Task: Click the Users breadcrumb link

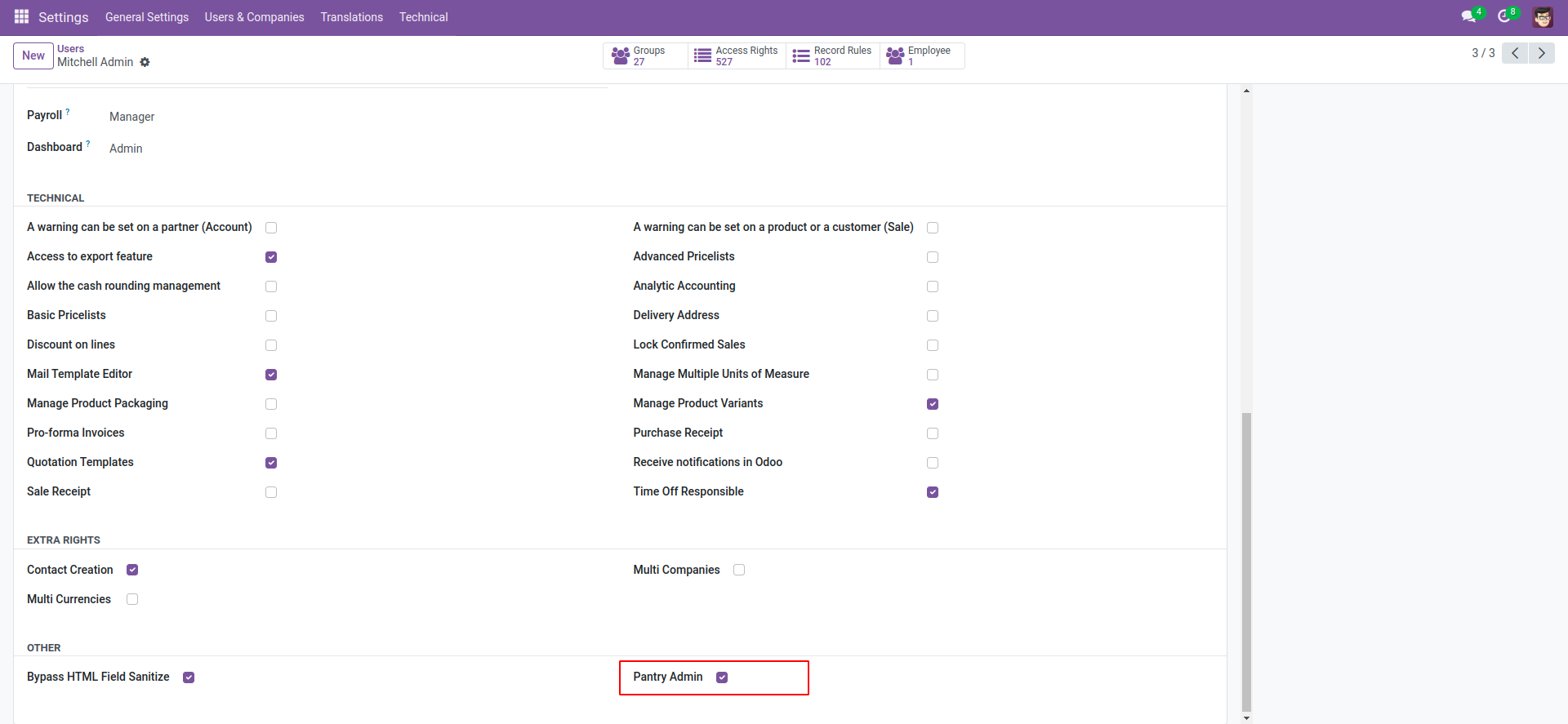Action: tap(70, 49)
